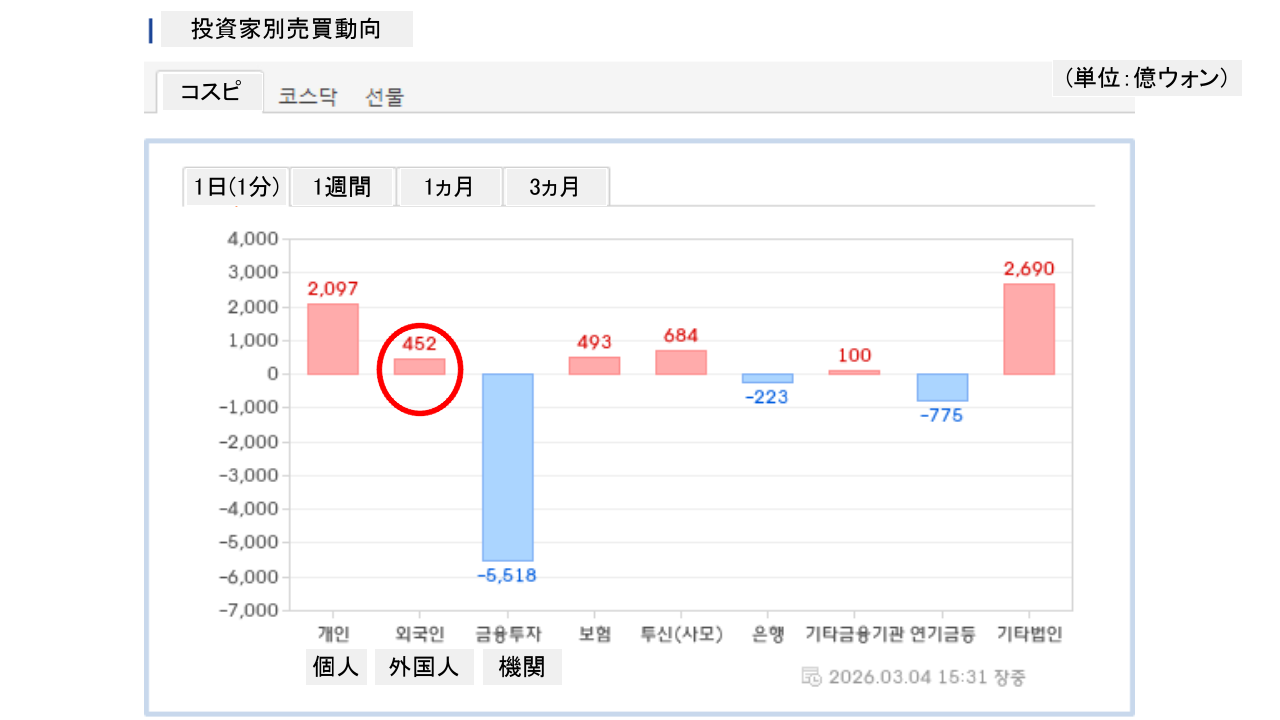The height and width of the screenshot is (720, 1280).
Task: Select the 기타금융기관 bar showing 100
Action: tap(854, 372)
